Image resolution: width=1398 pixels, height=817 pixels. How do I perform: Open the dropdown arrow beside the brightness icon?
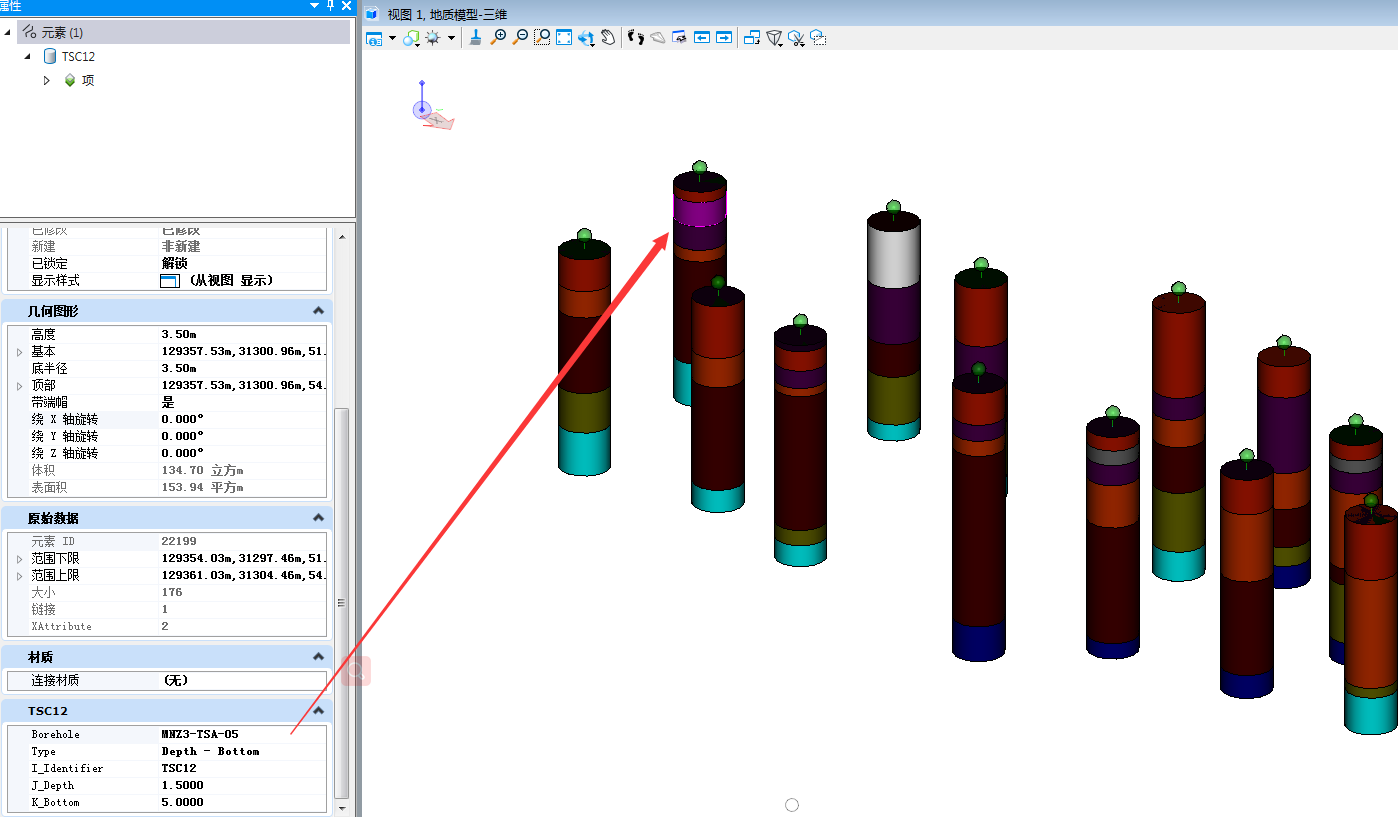(x=451, y=38)
